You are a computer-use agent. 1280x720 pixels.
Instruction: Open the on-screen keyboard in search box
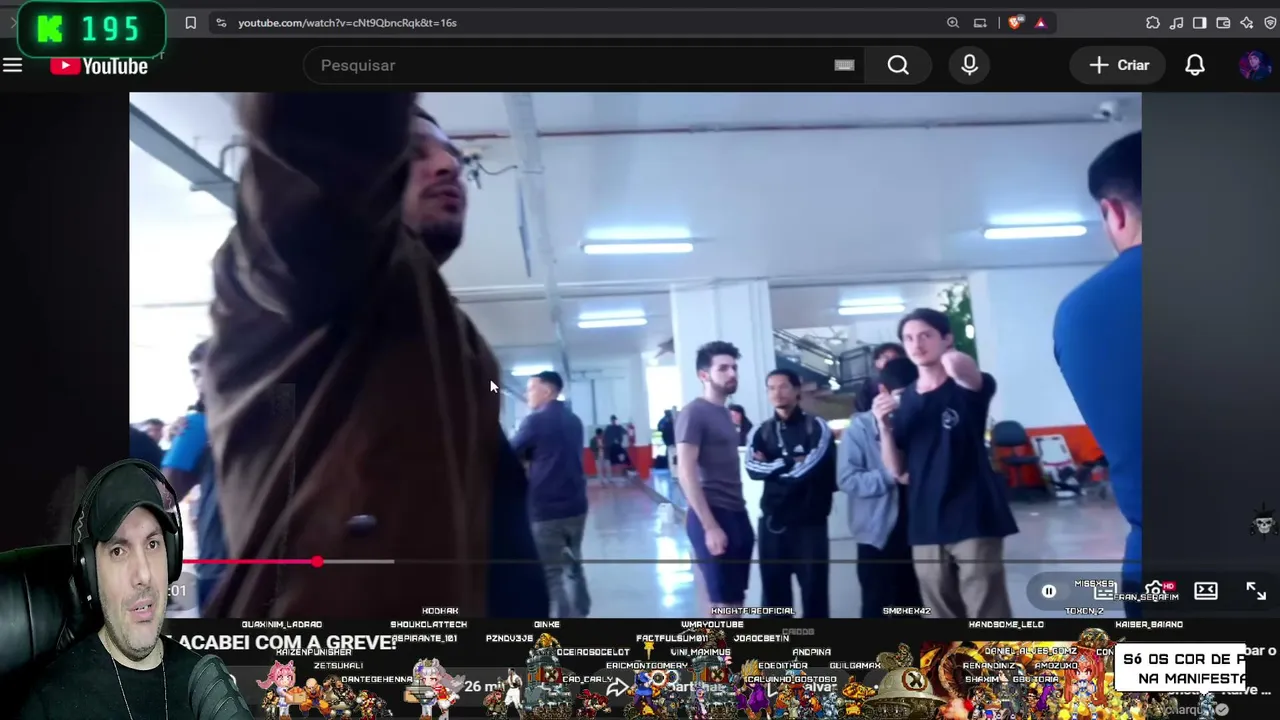pyautogui.click(x=844, y=65)
